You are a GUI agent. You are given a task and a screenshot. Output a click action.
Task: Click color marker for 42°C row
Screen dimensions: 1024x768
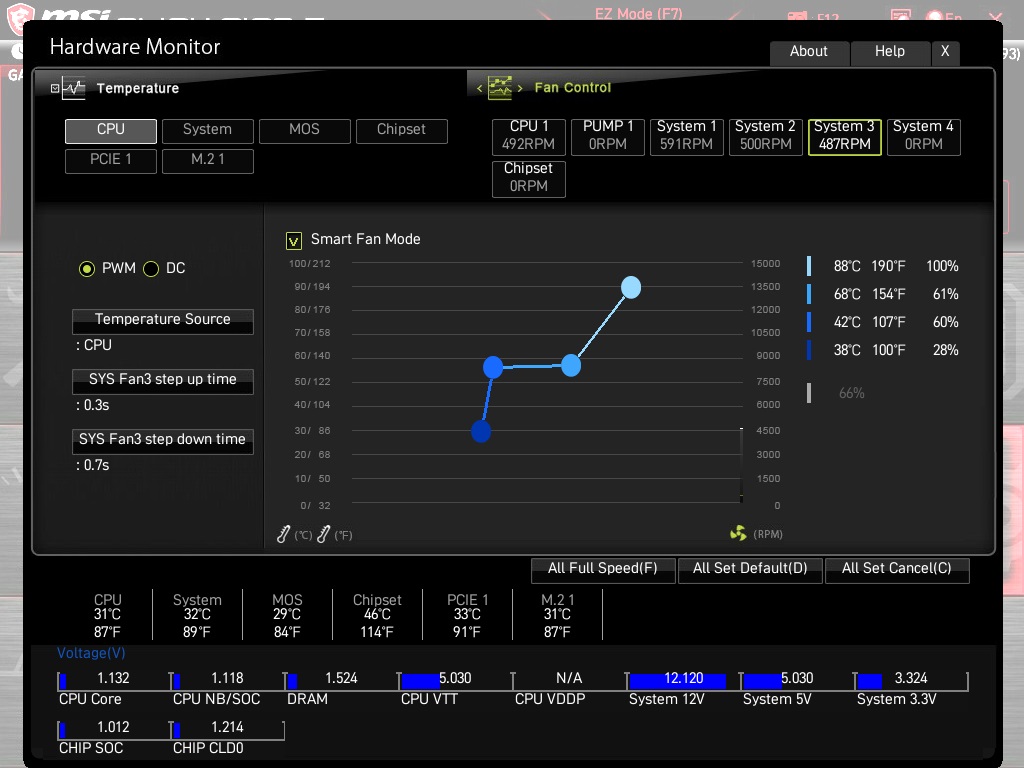pyautogui.click(x=809, y=322)
